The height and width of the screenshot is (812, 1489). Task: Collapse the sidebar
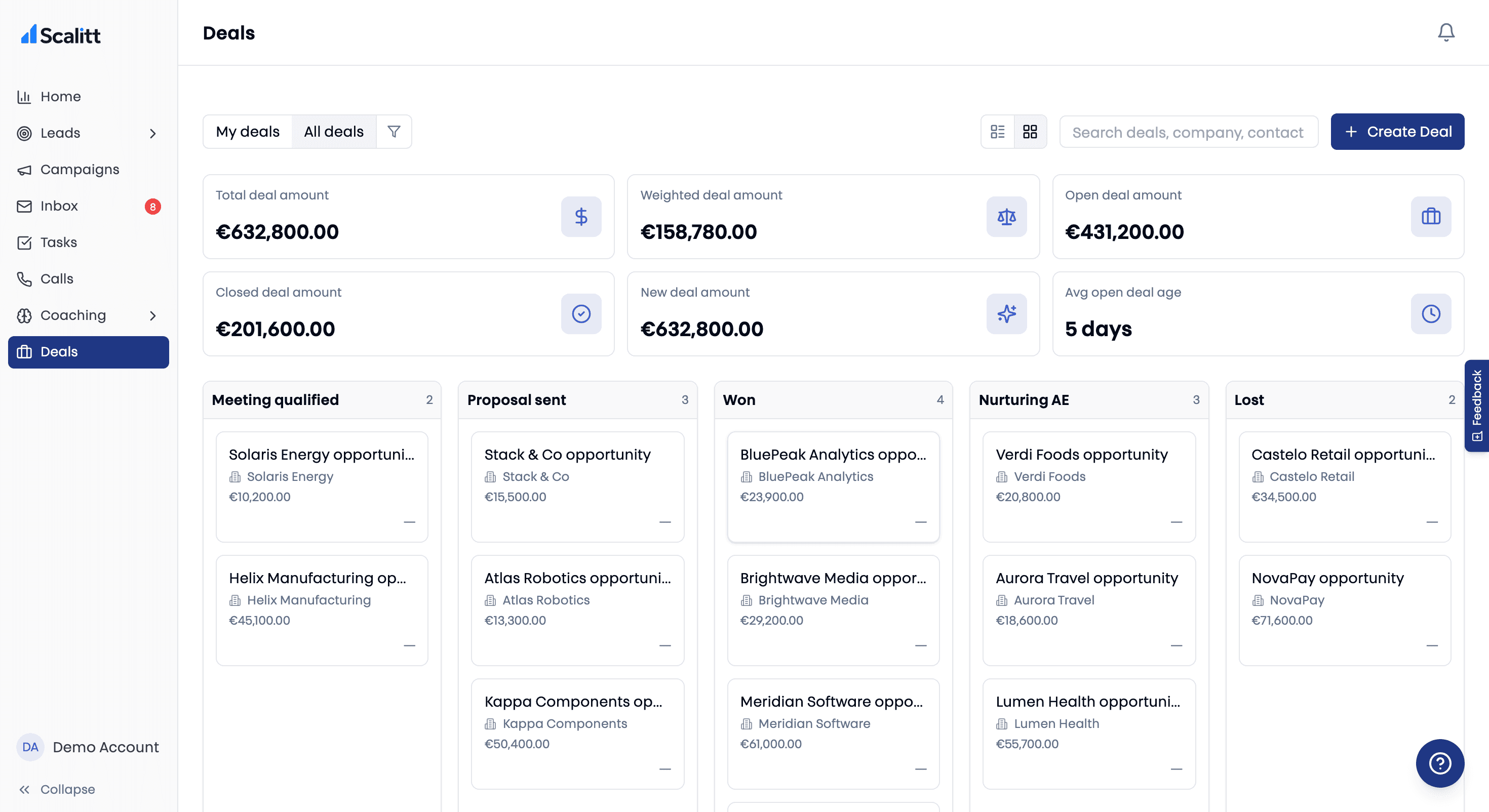(x=57, y=789)
